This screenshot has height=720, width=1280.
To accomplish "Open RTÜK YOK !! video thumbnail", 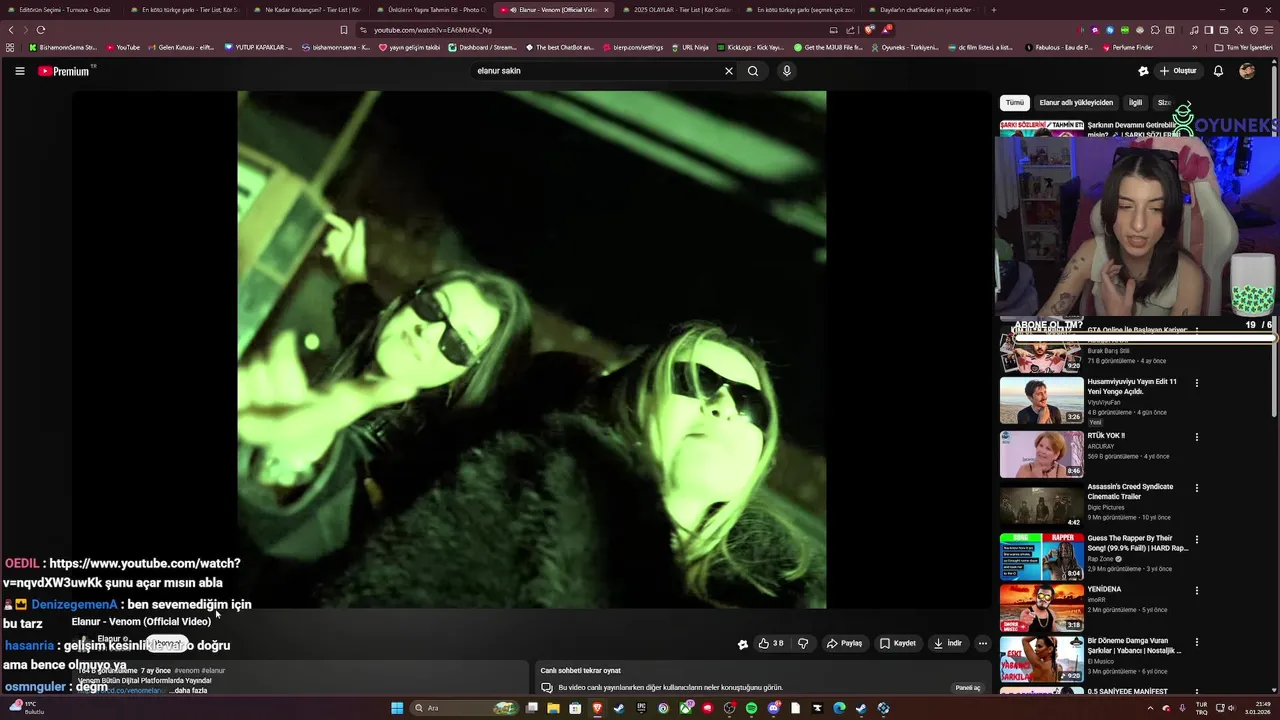I will [1041, 454].
